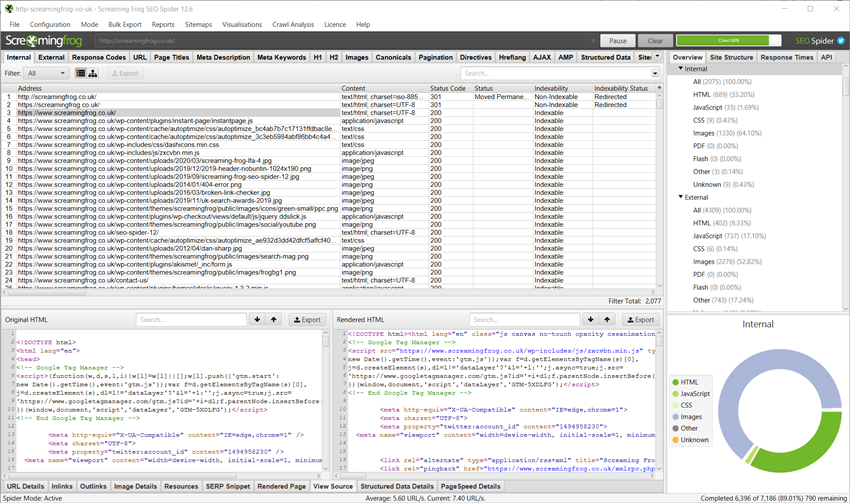Click the Screaming Frog logo
The height and width of the screenshot is (503, 850).
pos(43,41)
